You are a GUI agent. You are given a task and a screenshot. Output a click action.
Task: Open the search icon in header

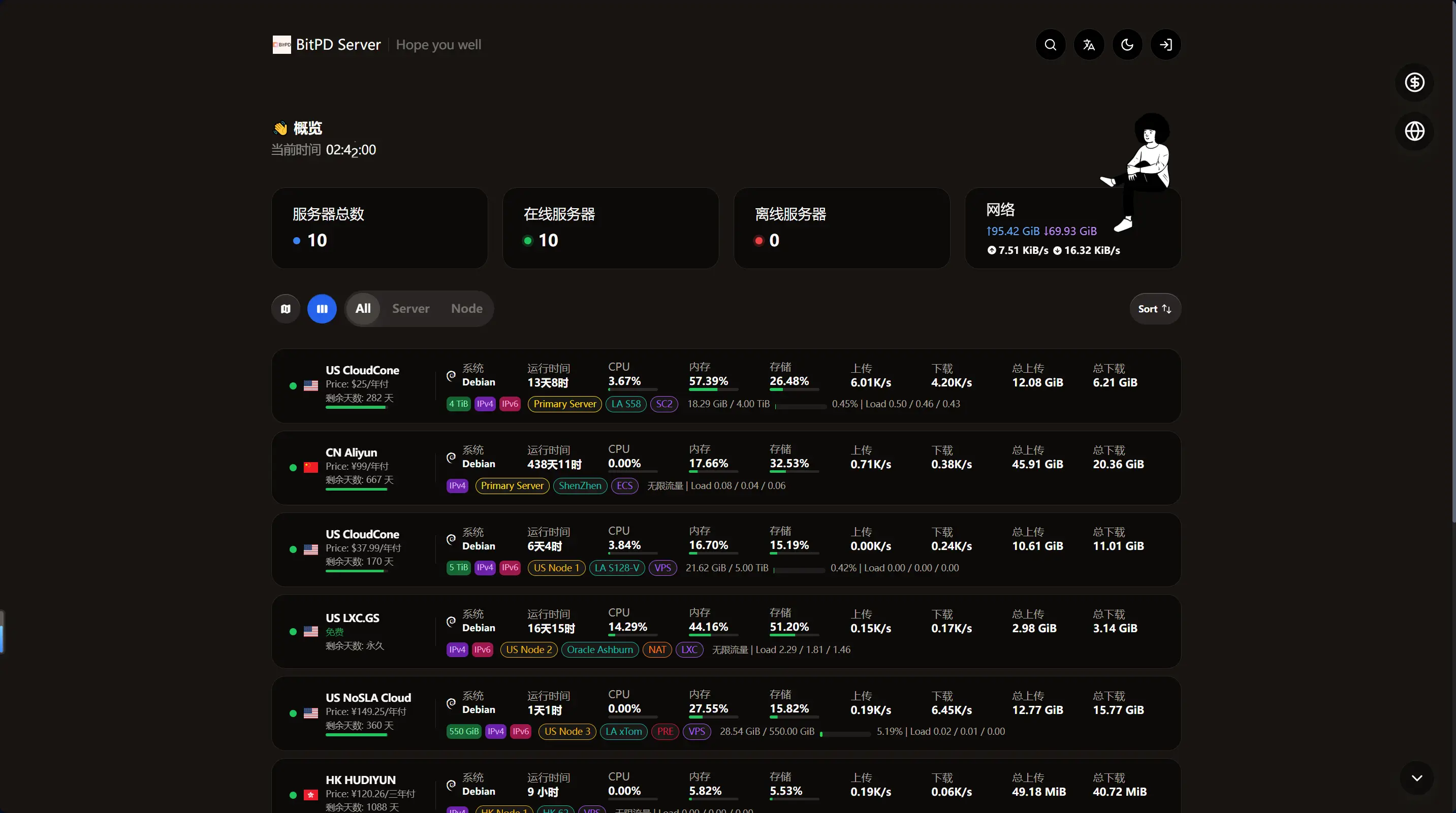tap(1050, 45)
